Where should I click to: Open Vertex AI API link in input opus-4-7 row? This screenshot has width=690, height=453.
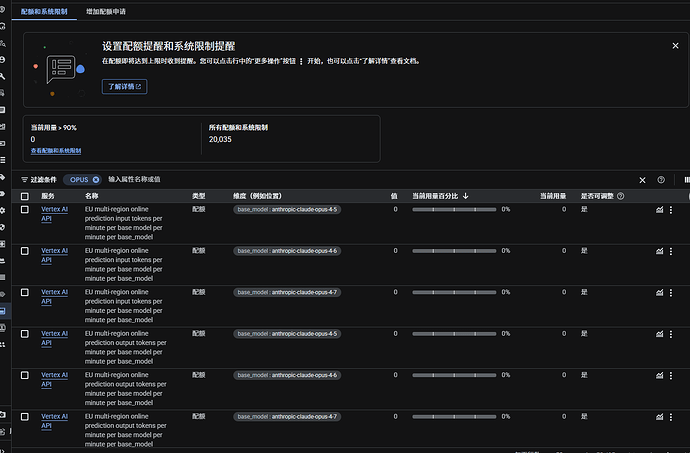(x=54, y=296)
